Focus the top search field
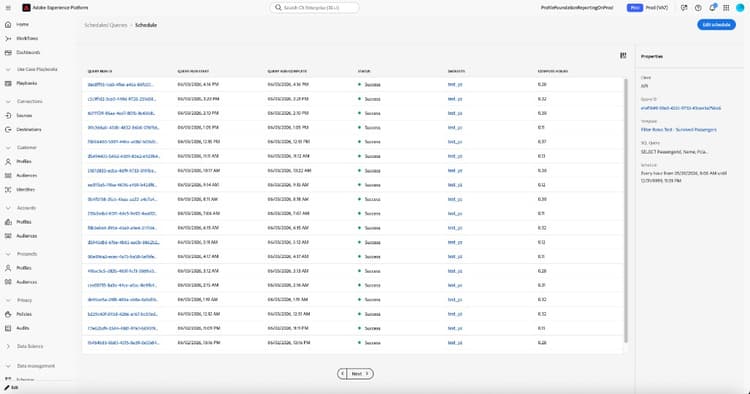Viewport: 750px width, 394px height. 314,8
